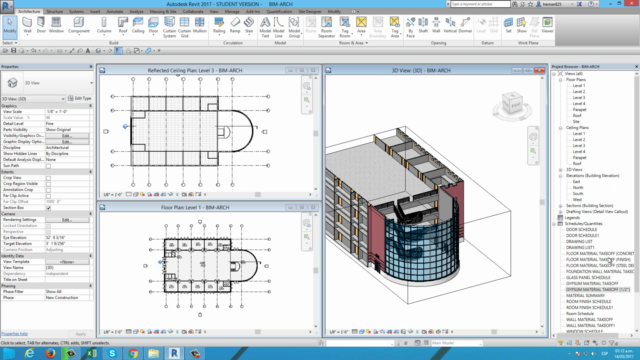Toggle the Crop View checkbox
Image resolution: width=640 pixels, height=360 pixels.
(x=48, y=178)
